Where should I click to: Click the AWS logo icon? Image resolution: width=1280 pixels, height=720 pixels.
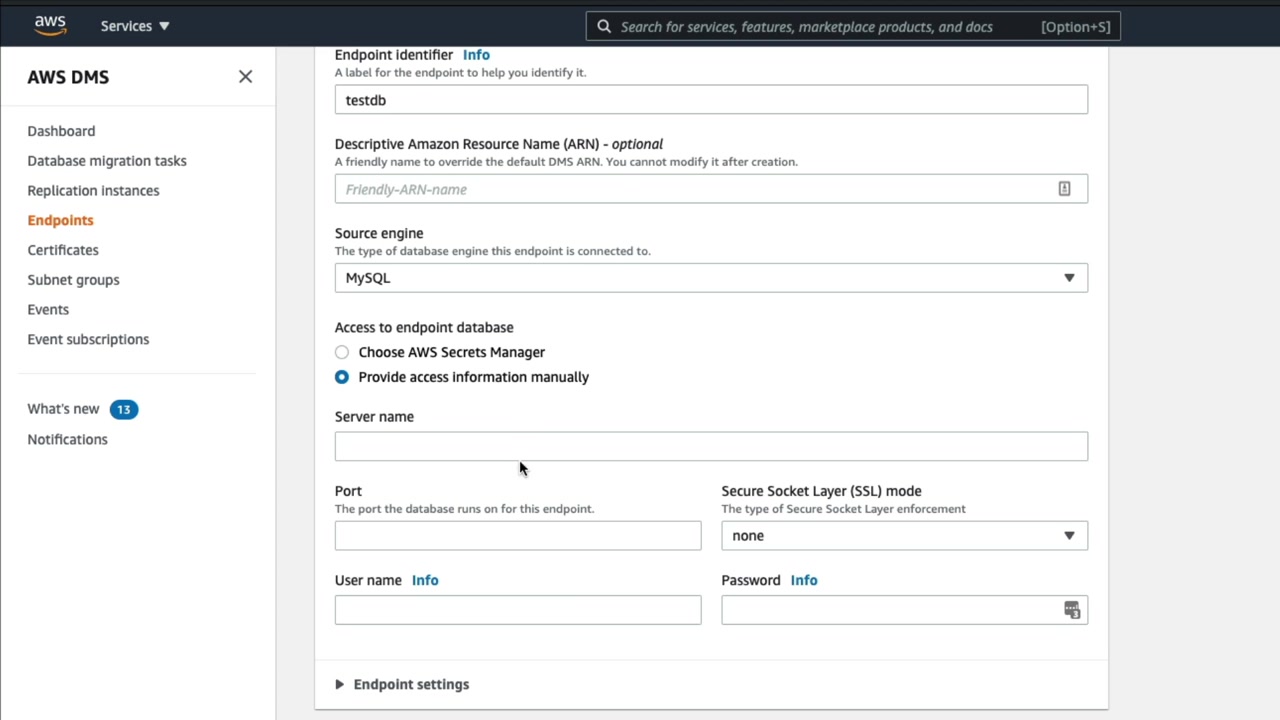pos(50,26)
